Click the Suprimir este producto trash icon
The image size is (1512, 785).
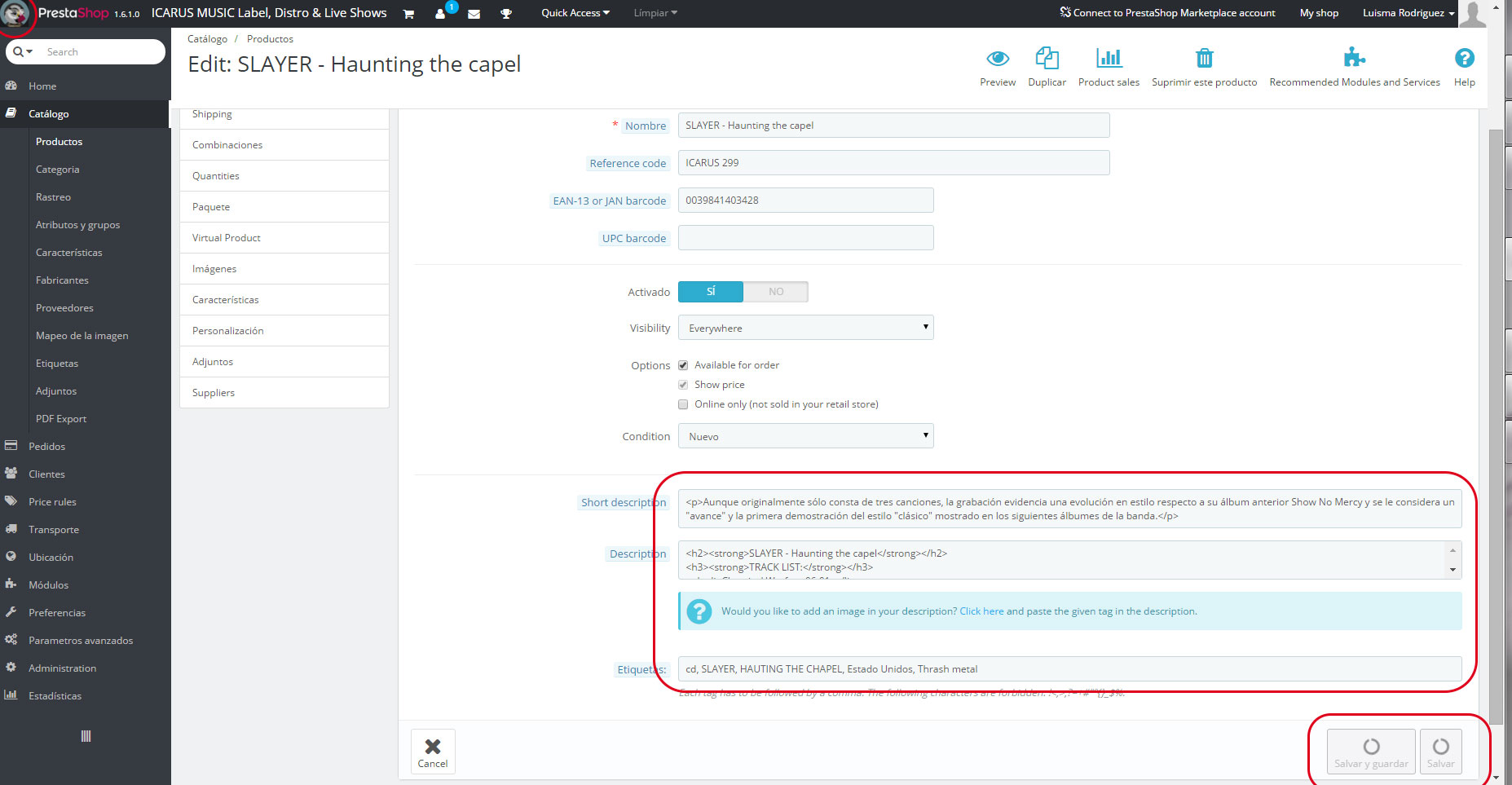pyautogui.click(x=1204, y=58)
